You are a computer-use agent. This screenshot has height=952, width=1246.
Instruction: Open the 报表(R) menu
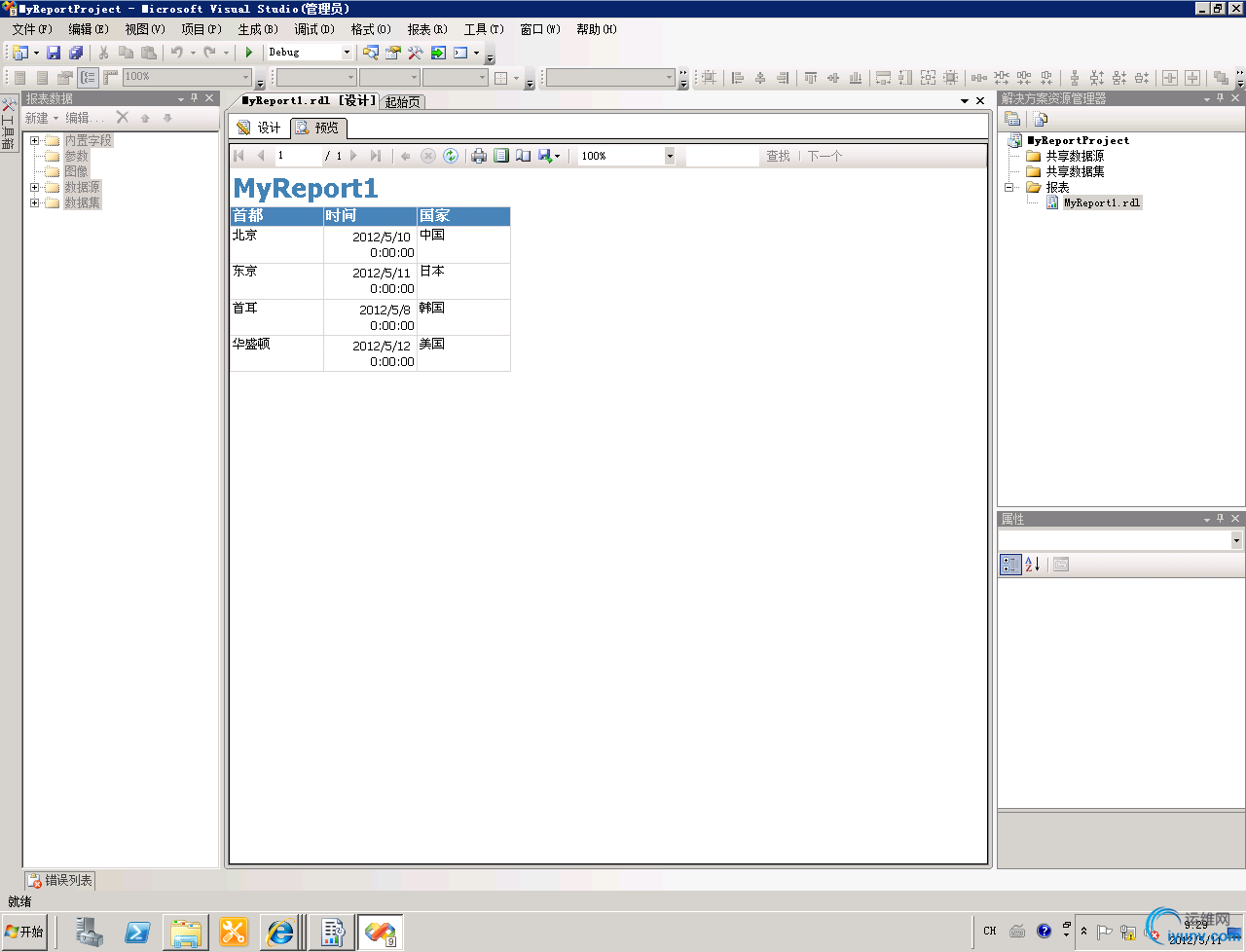tap(426, 29)
